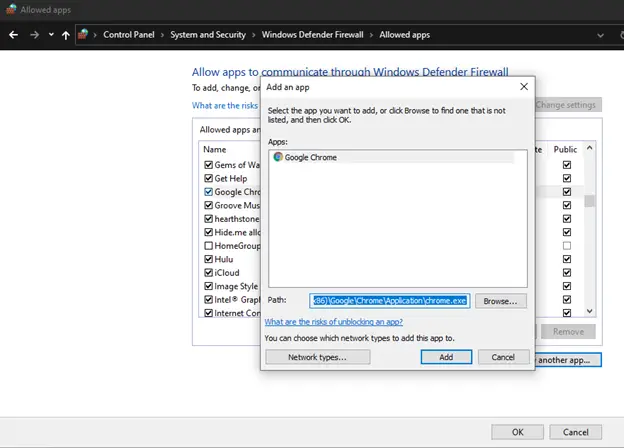This screenshot has width=624, height=448.
Task: Click the Public column header
Action: tap(565, 150)
